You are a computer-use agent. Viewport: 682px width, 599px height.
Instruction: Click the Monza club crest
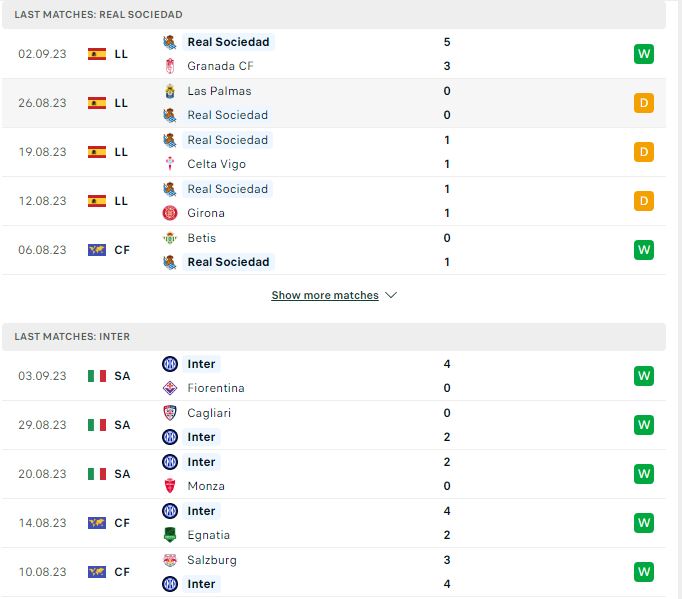coord(170,486)
